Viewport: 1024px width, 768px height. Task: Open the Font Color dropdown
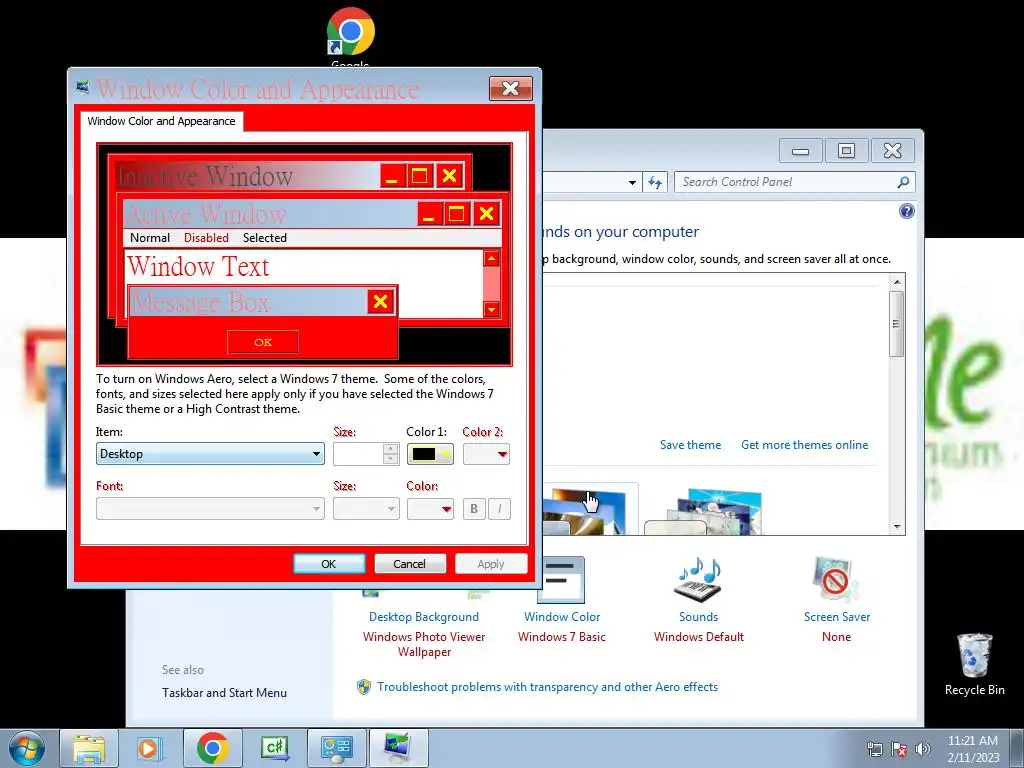[x=430, y=509]
